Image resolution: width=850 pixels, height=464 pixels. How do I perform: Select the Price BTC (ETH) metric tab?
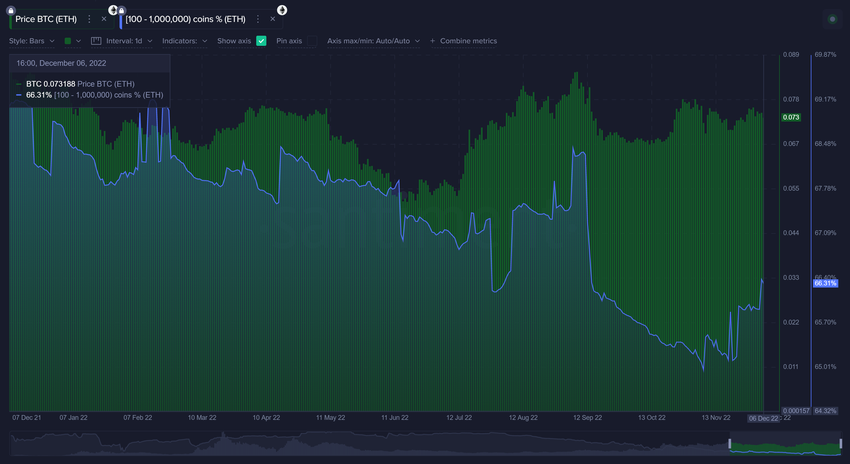click(x=45, y=19)
